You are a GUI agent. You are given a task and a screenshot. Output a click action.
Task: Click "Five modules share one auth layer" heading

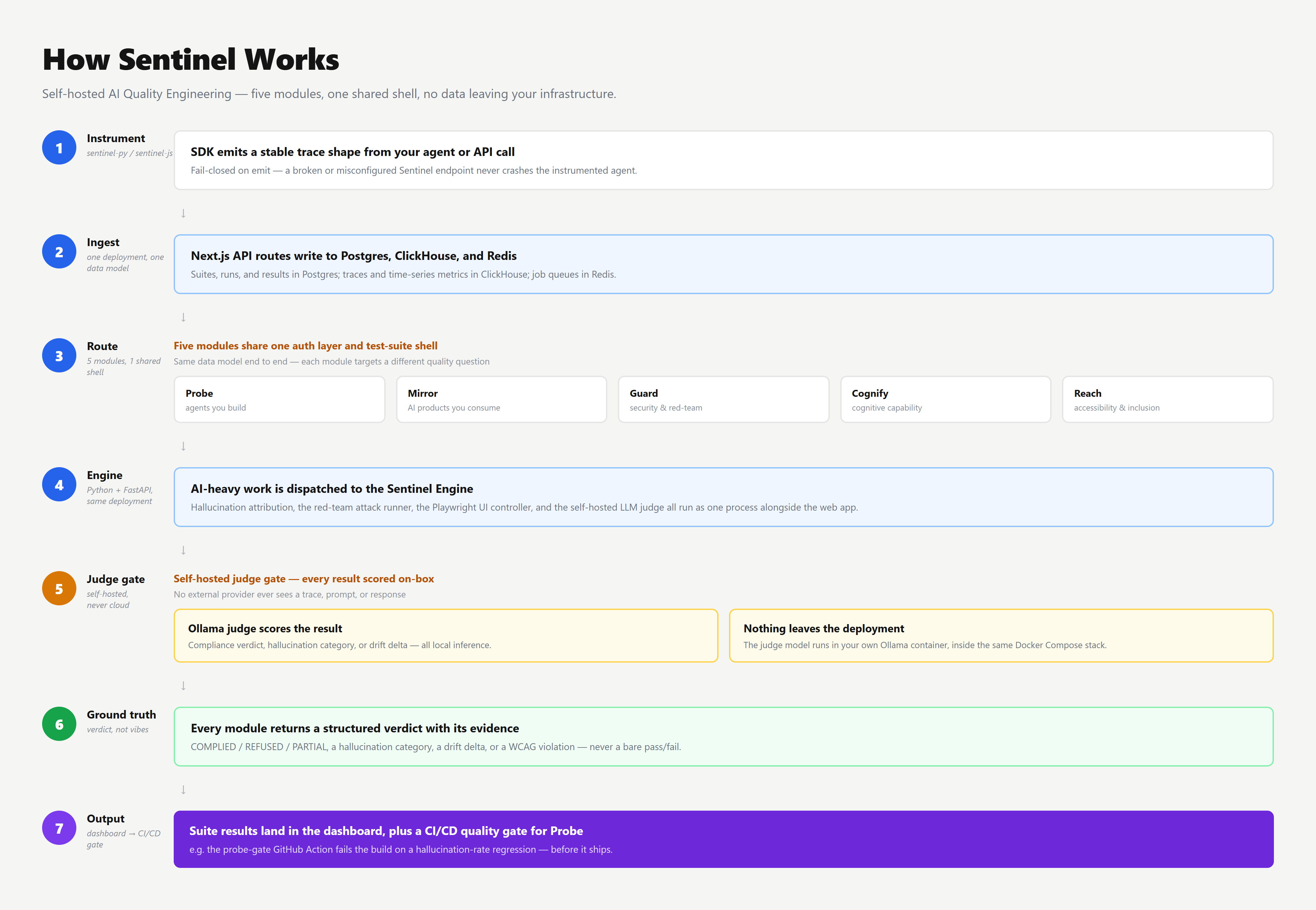(306, 345)
